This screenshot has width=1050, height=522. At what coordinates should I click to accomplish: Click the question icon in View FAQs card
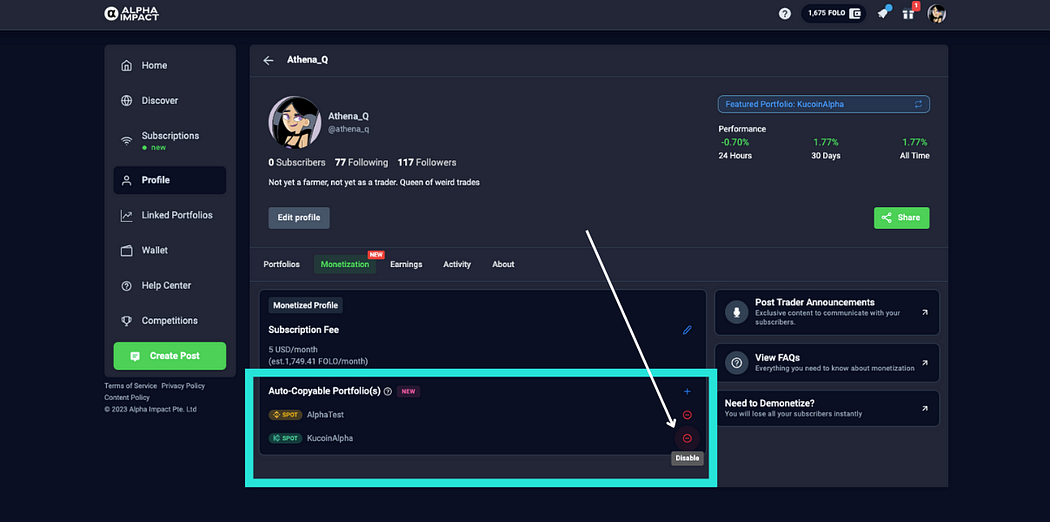point(737,363)
